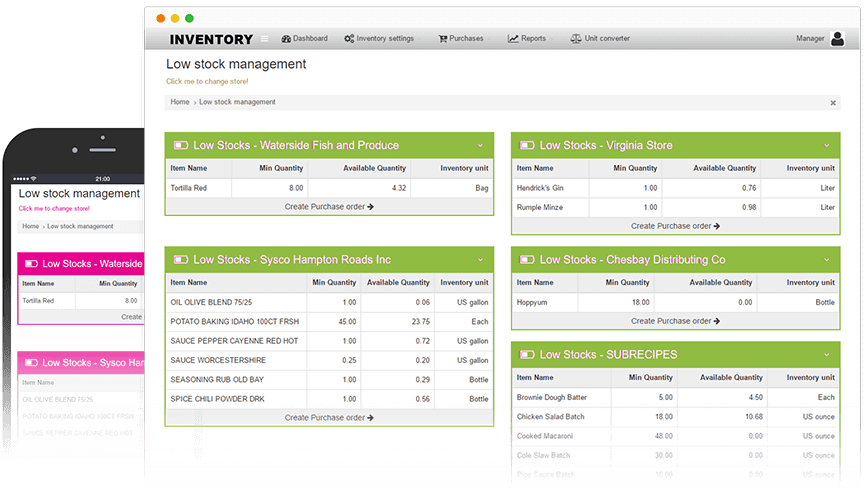Open the Purchases menu

pyautogui.click(x=461, y=39)
